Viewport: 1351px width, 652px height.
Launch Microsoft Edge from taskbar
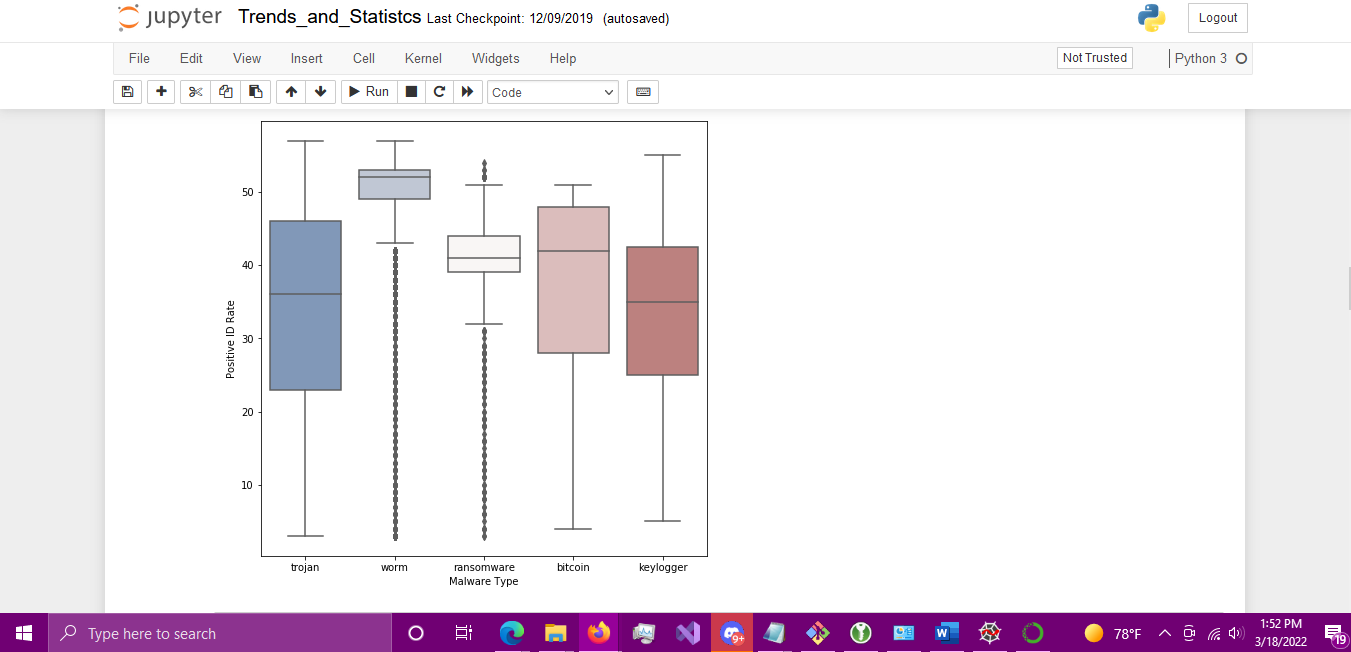pos(512,633)
